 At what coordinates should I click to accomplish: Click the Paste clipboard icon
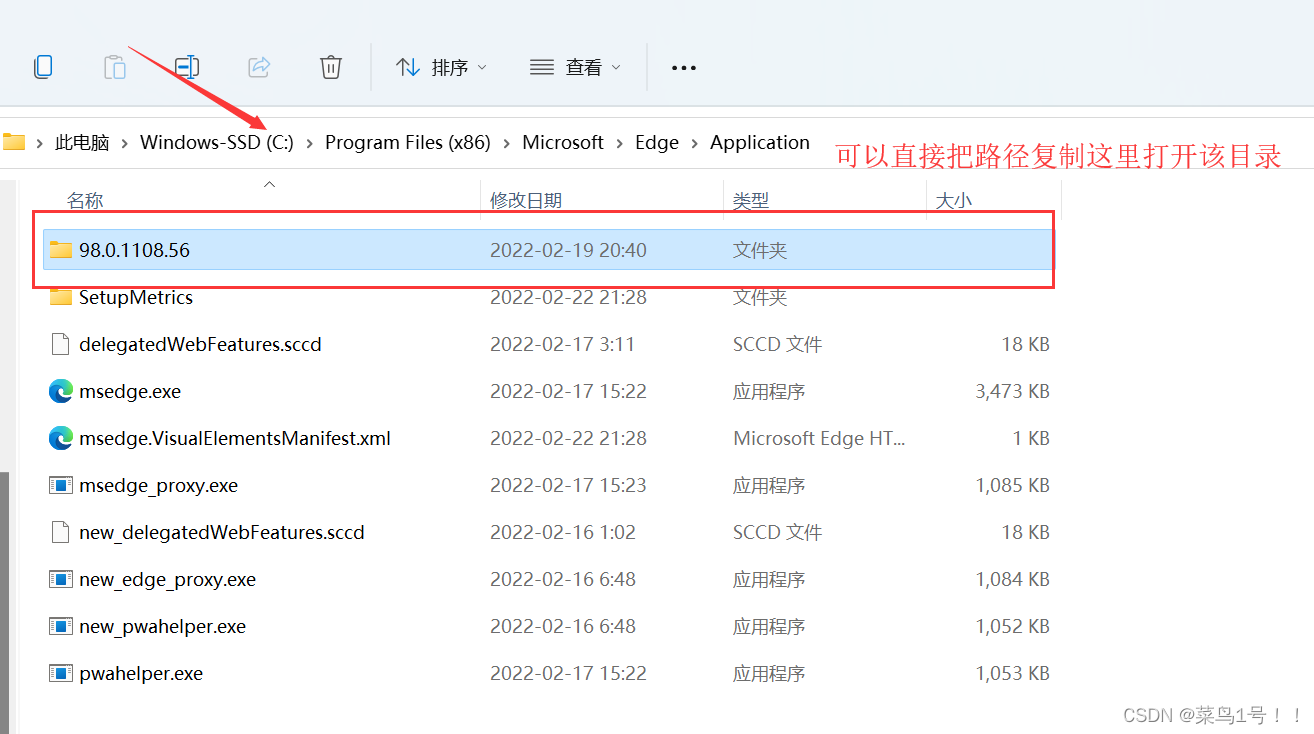(x=115, y=67)
